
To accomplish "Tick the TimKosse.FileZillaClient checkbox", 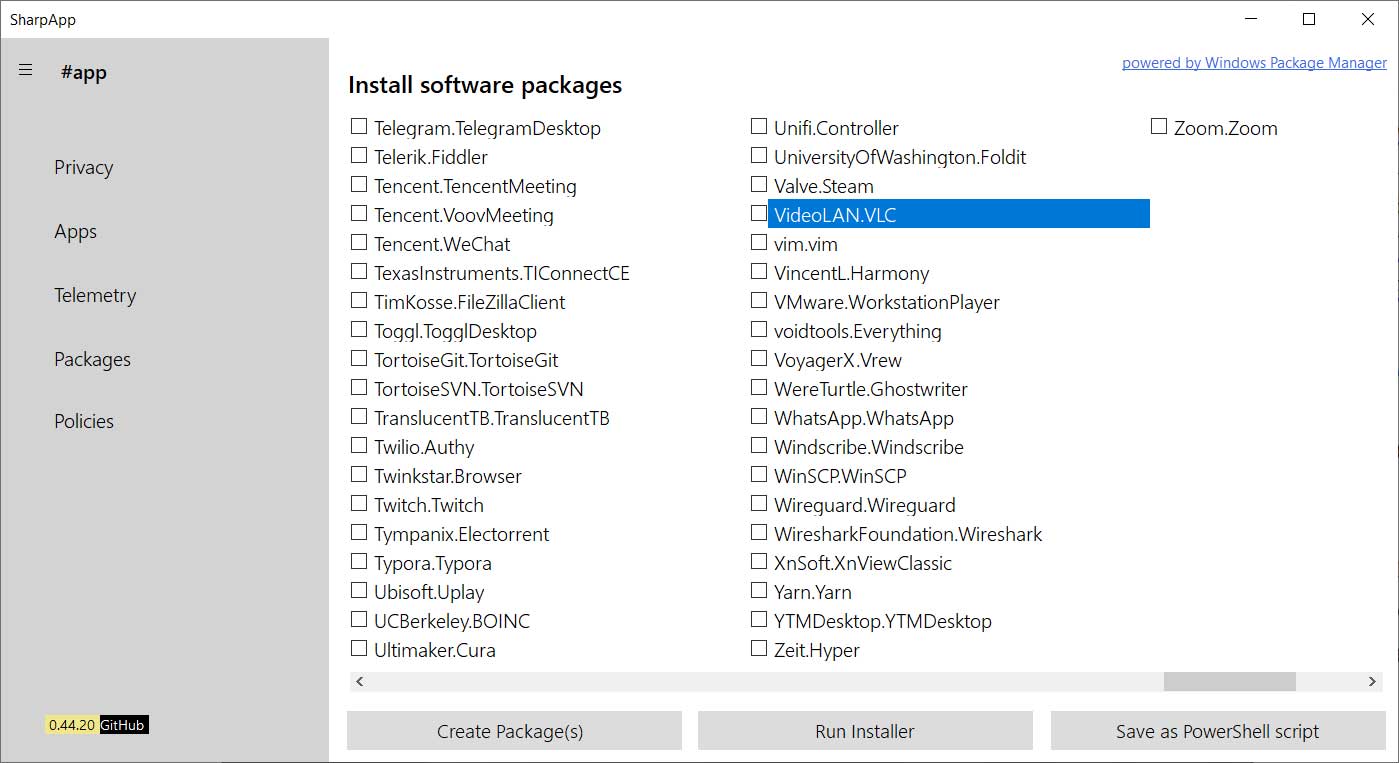I will (x=359, y=300).
